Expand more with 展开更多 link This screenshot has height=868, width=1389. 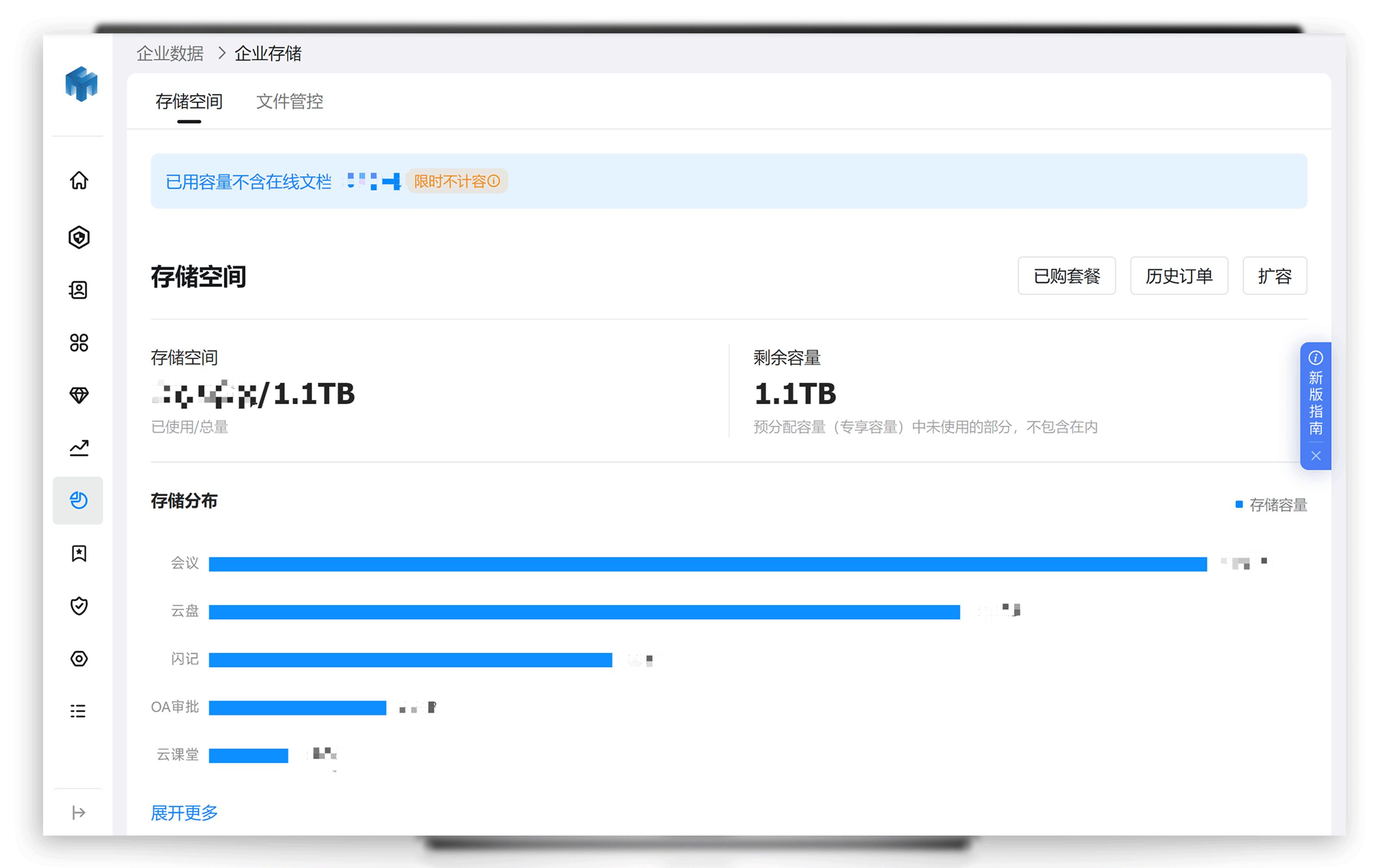click(184, 812)
